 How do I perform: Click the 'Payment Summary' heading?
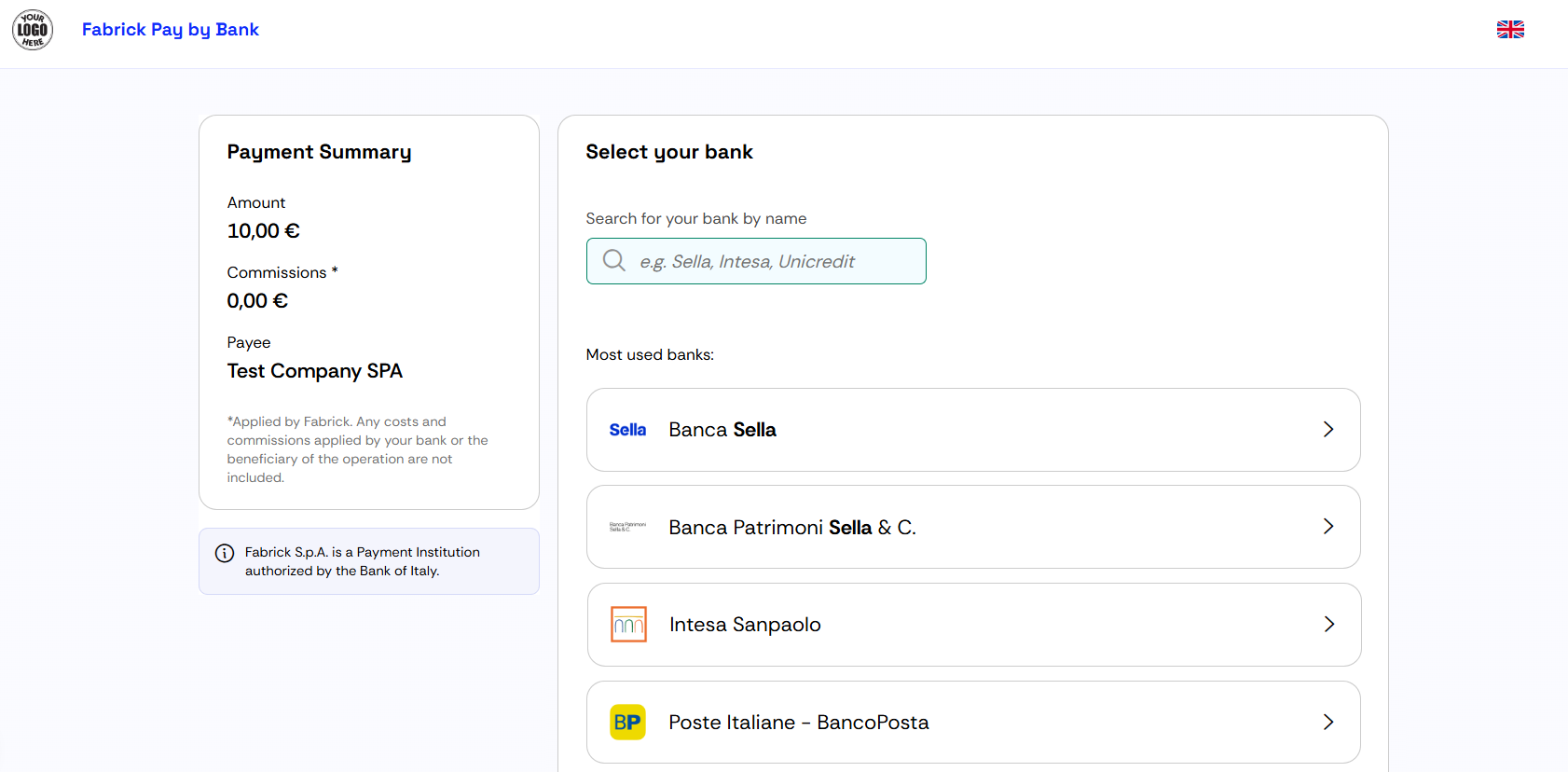click(319, 152)
